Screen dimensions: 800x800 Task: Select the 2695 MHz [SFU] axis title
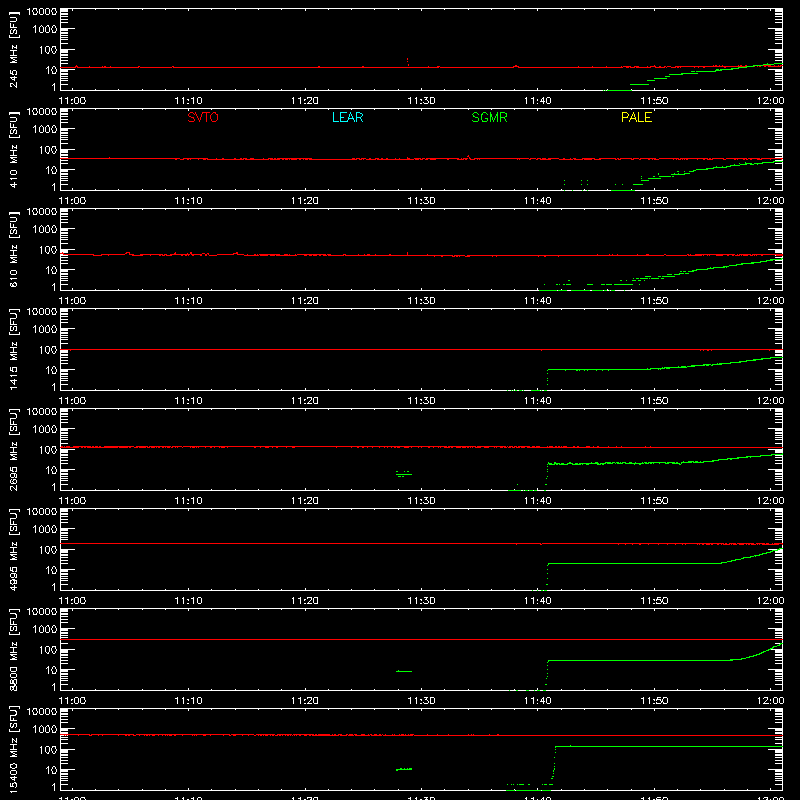click(x=14, y=449)
